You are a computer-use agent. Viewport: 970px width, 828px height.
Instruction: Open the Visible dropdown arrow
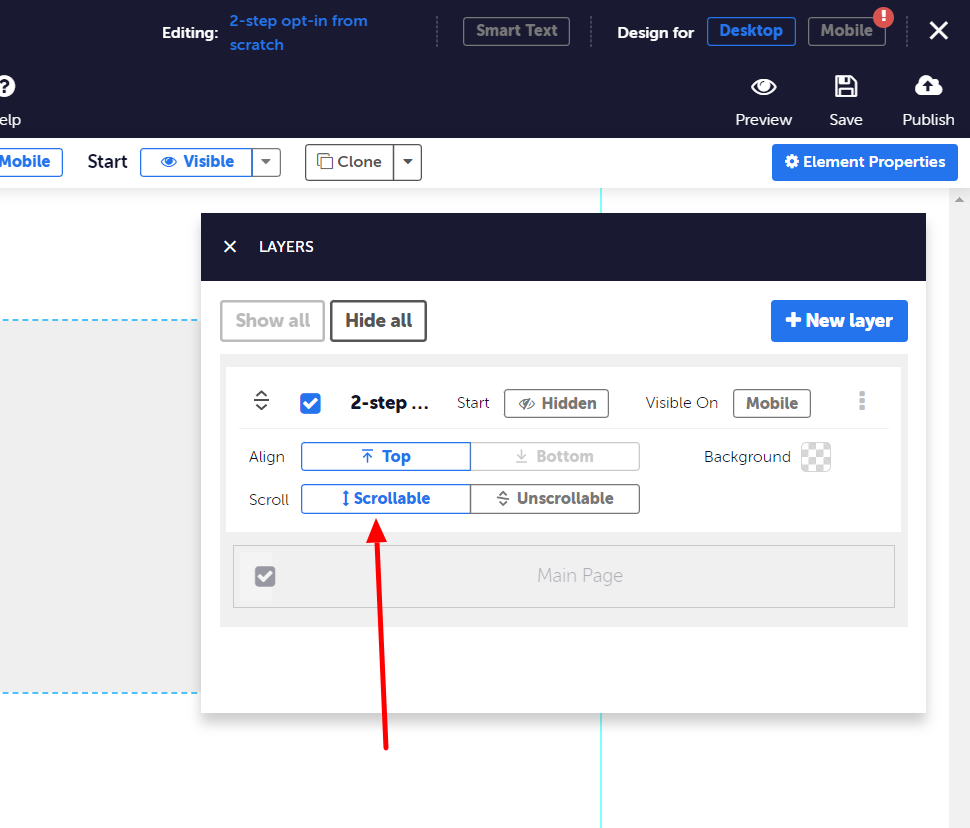pos(267,162)
